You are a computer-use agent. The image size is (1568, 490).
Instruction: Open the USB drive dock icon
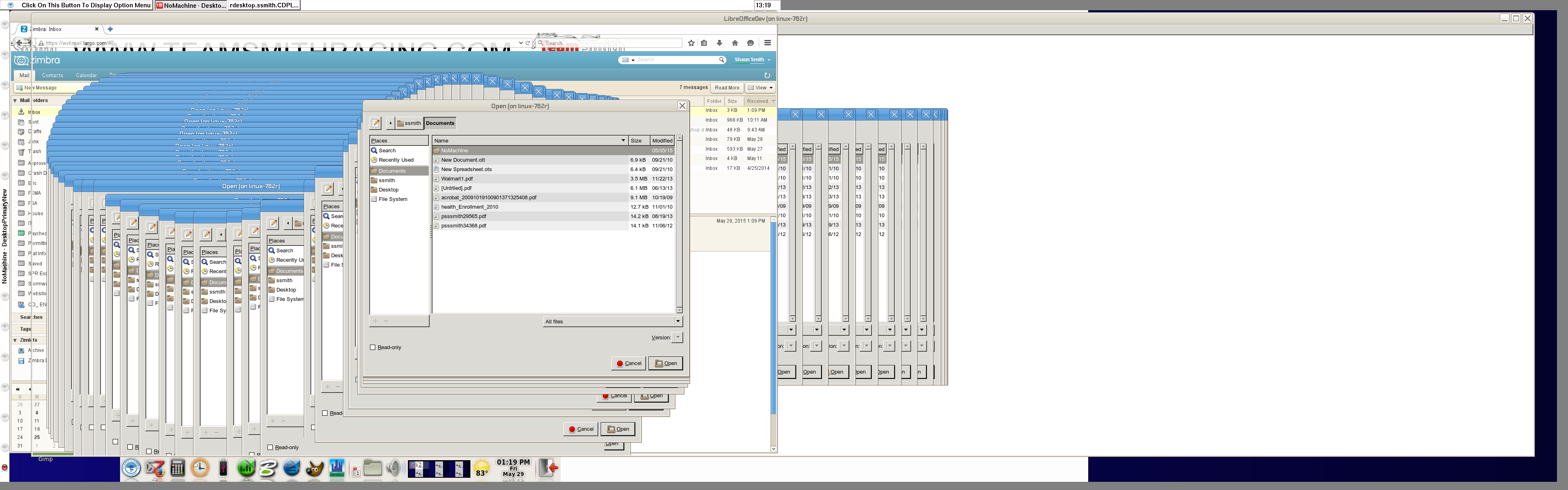click(223, 468)
